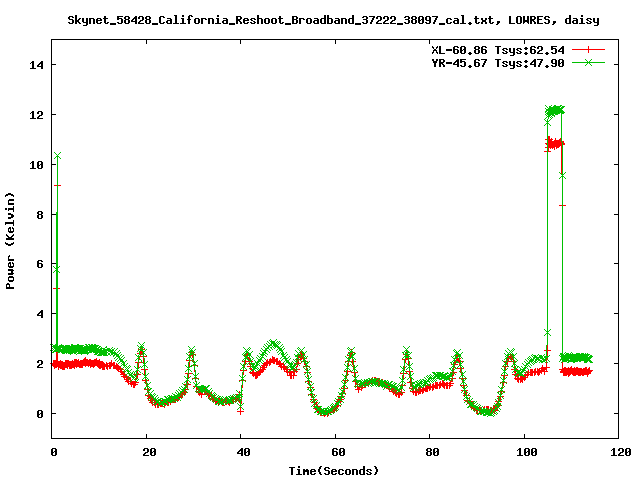This screenshot has height=480, width=640.
Task: Click the plot title Skynet_58428_California_Reshoot_Broadband text
Action: (x=333, y=20)
